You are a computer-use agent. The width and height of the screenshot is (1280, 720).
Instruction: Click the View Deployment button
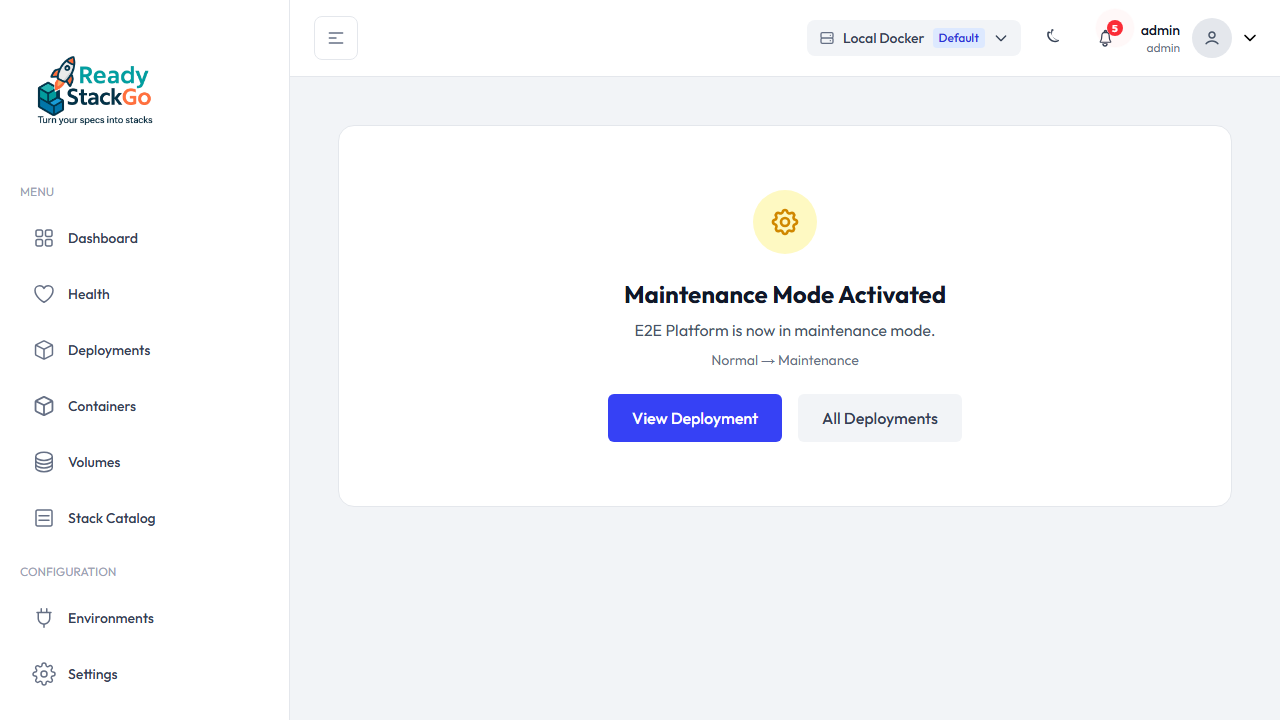(694, 418)
